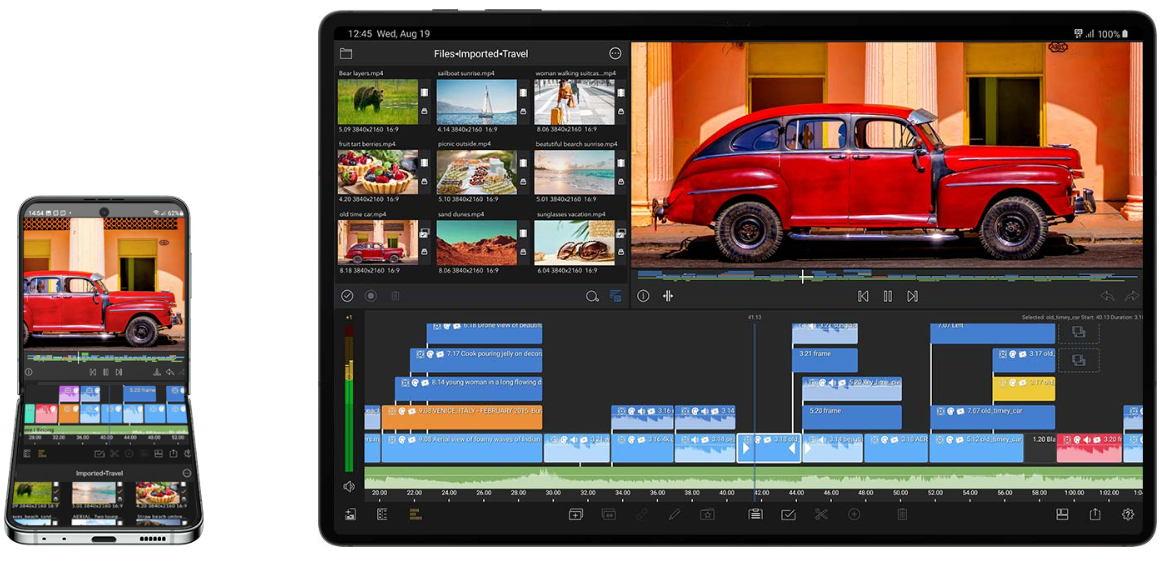Tap the import media icon in bottom toolbar
The width and height of the screenshot is (1165, 567).
[x=350, y=514]
